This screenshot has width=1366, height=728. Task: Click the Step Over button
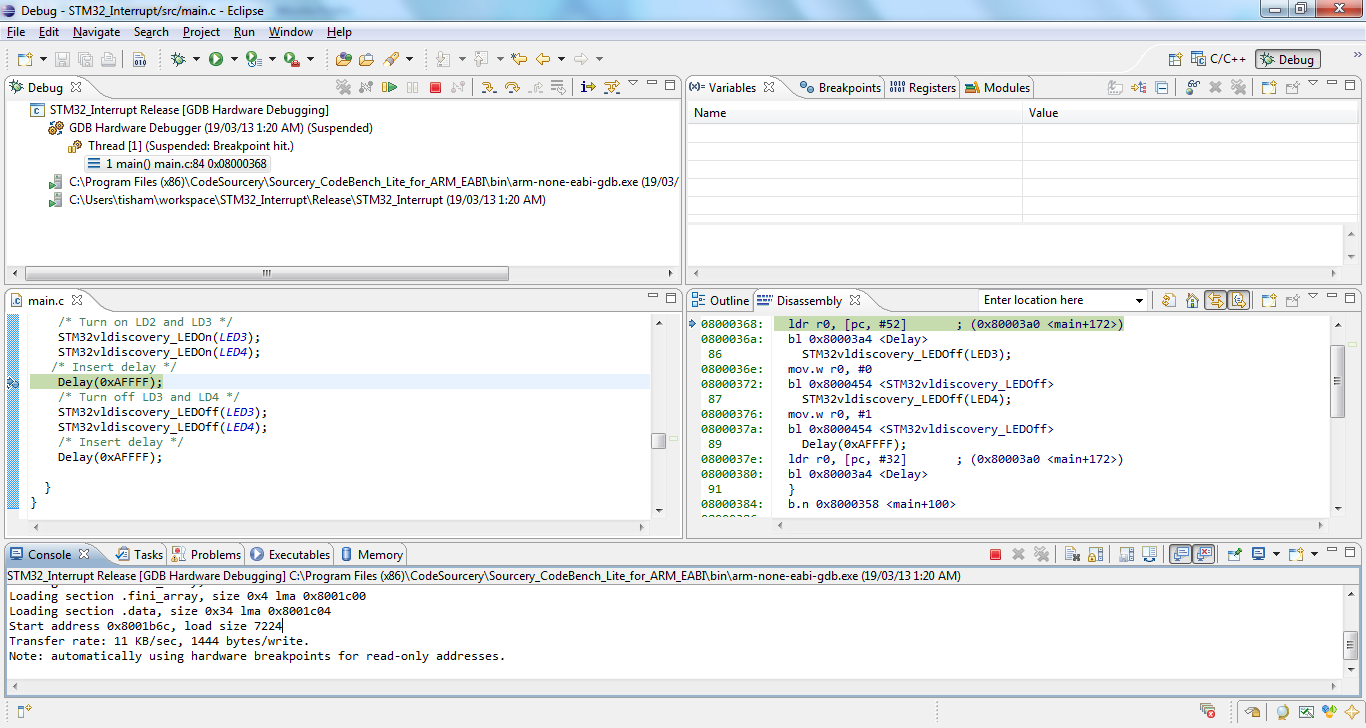[512, 88]
